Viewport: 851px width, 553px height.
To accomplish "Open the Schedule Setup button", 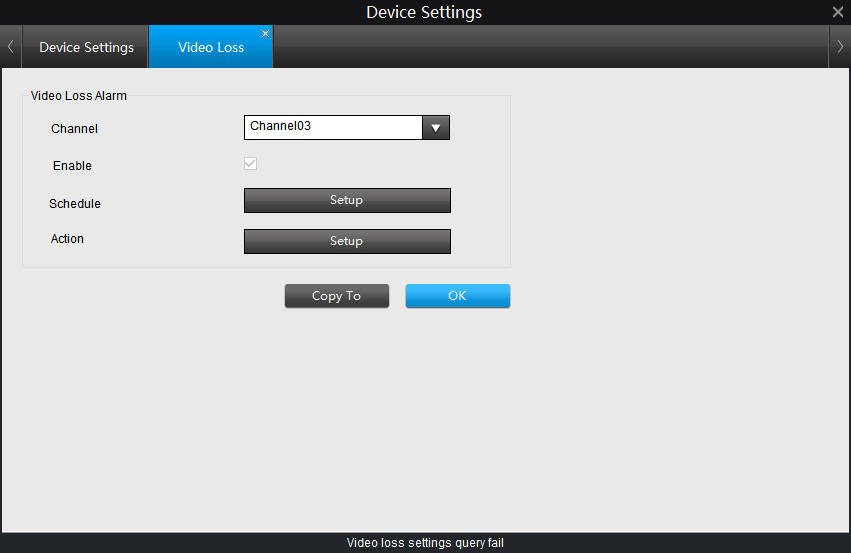I will click(347, 200).
